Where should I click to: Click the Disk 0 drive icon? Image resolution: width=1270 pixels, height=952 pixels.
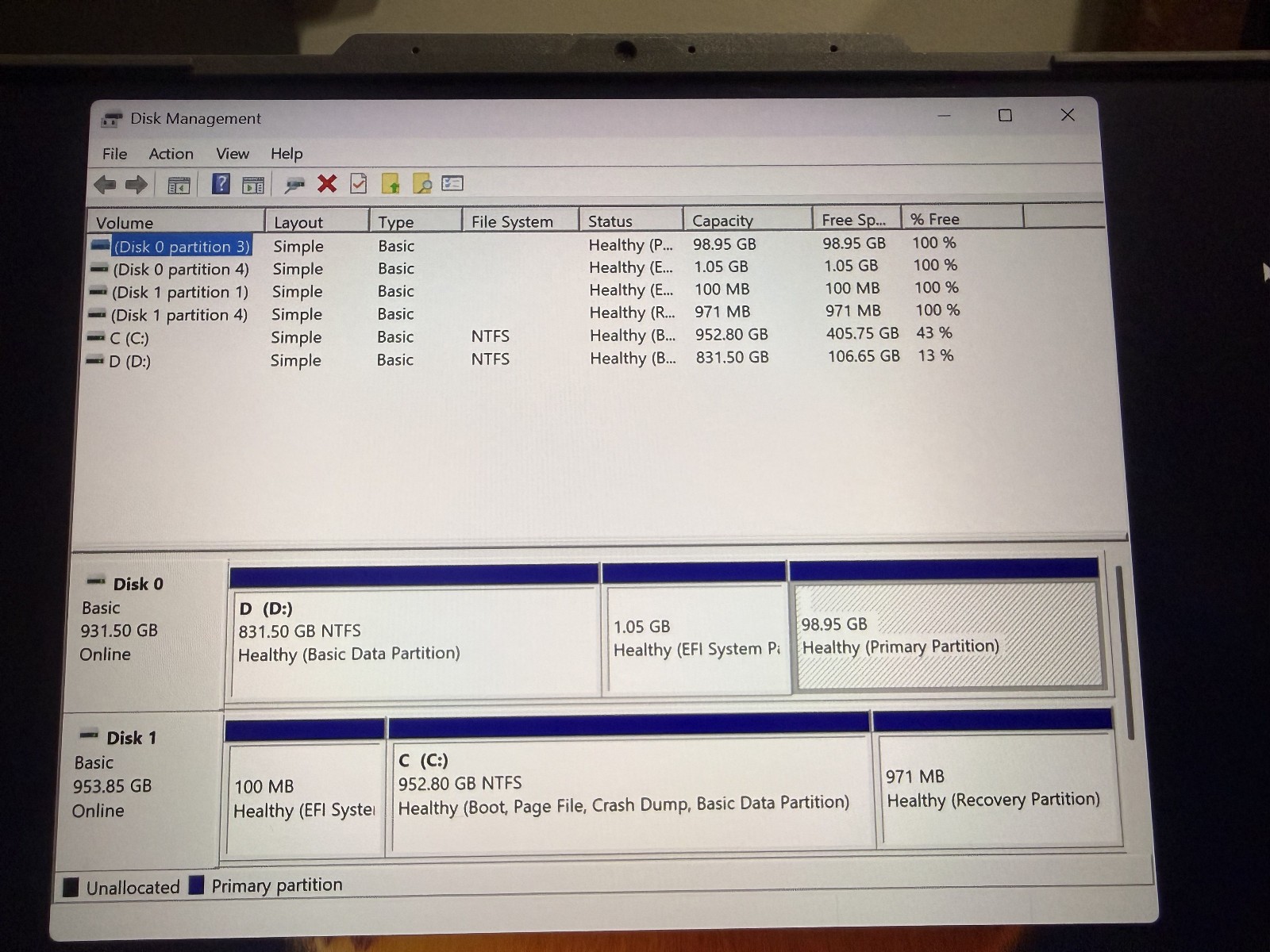pos(96,582)
